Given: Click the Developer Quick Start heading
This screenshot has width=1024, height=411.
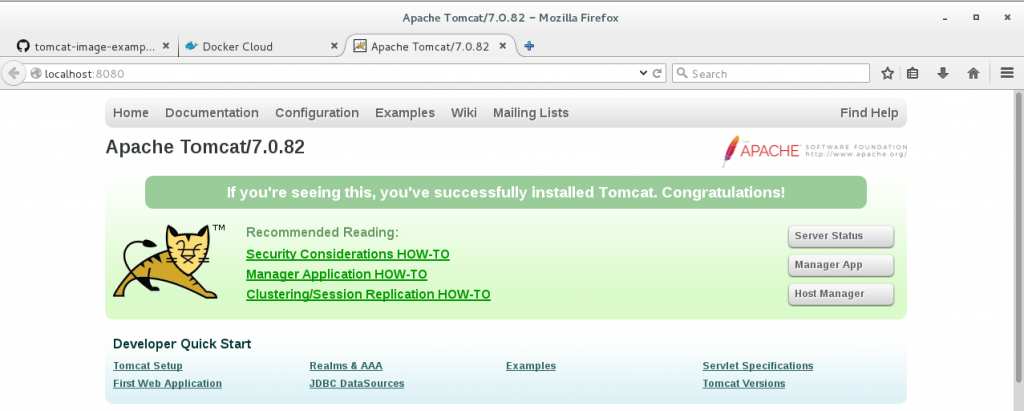Looking at the screenshot, I should 182,344.
